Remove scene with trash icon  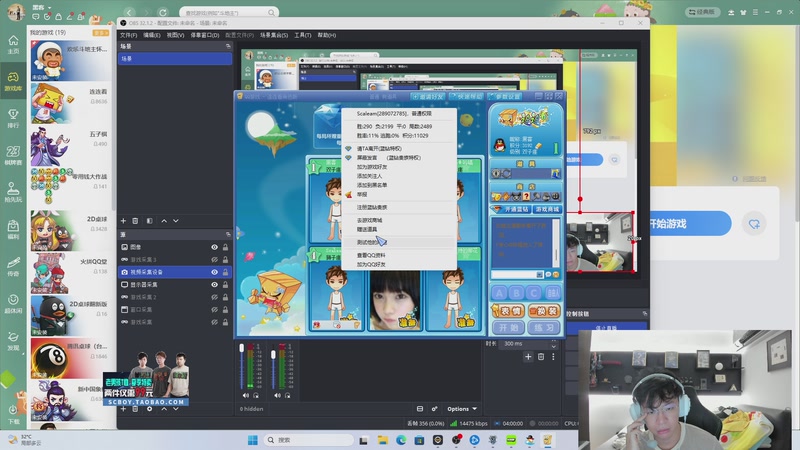[135, 221]
